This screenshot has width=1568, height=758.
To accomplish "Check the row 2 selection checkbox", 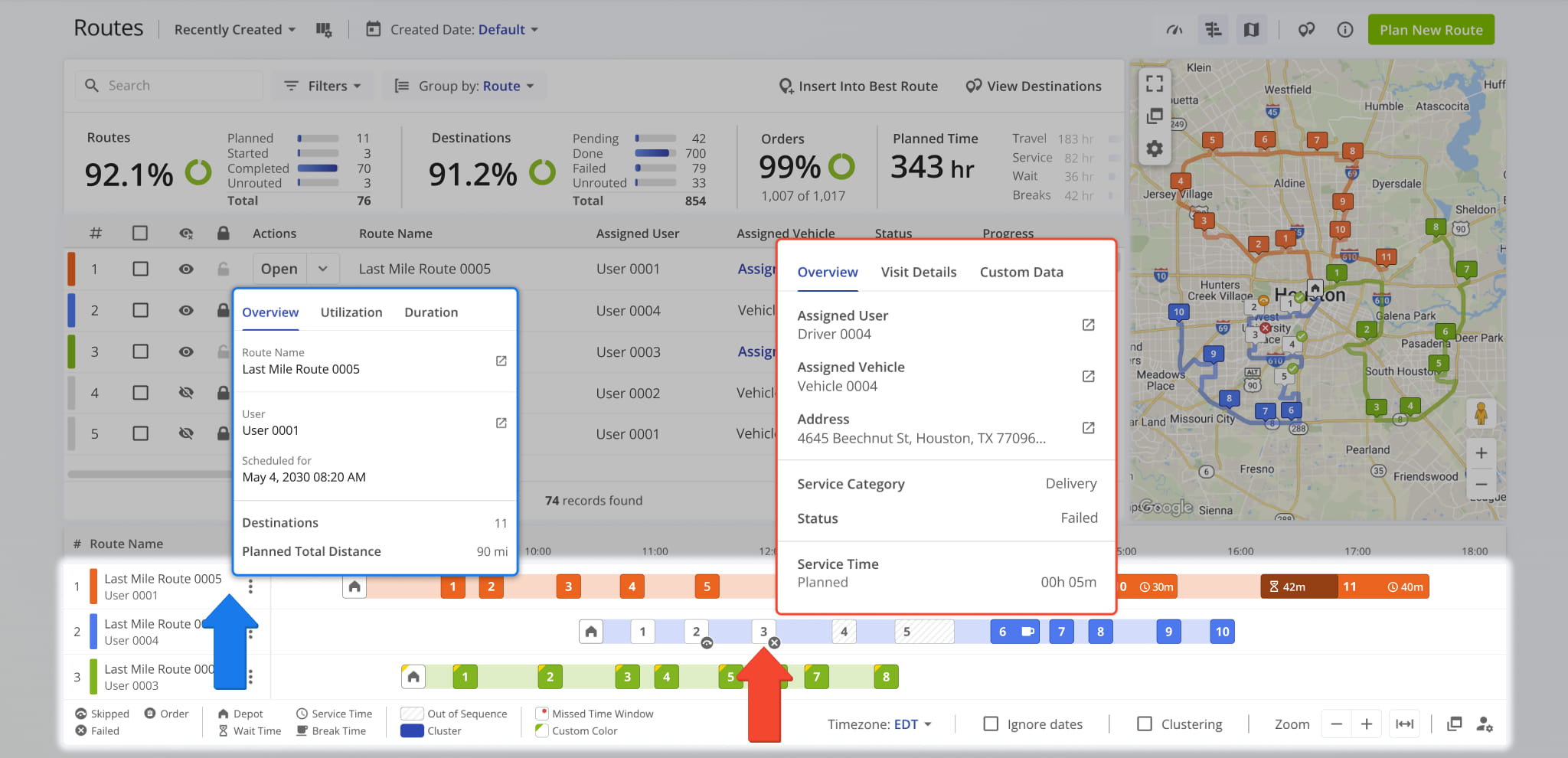I will point(140,310).
